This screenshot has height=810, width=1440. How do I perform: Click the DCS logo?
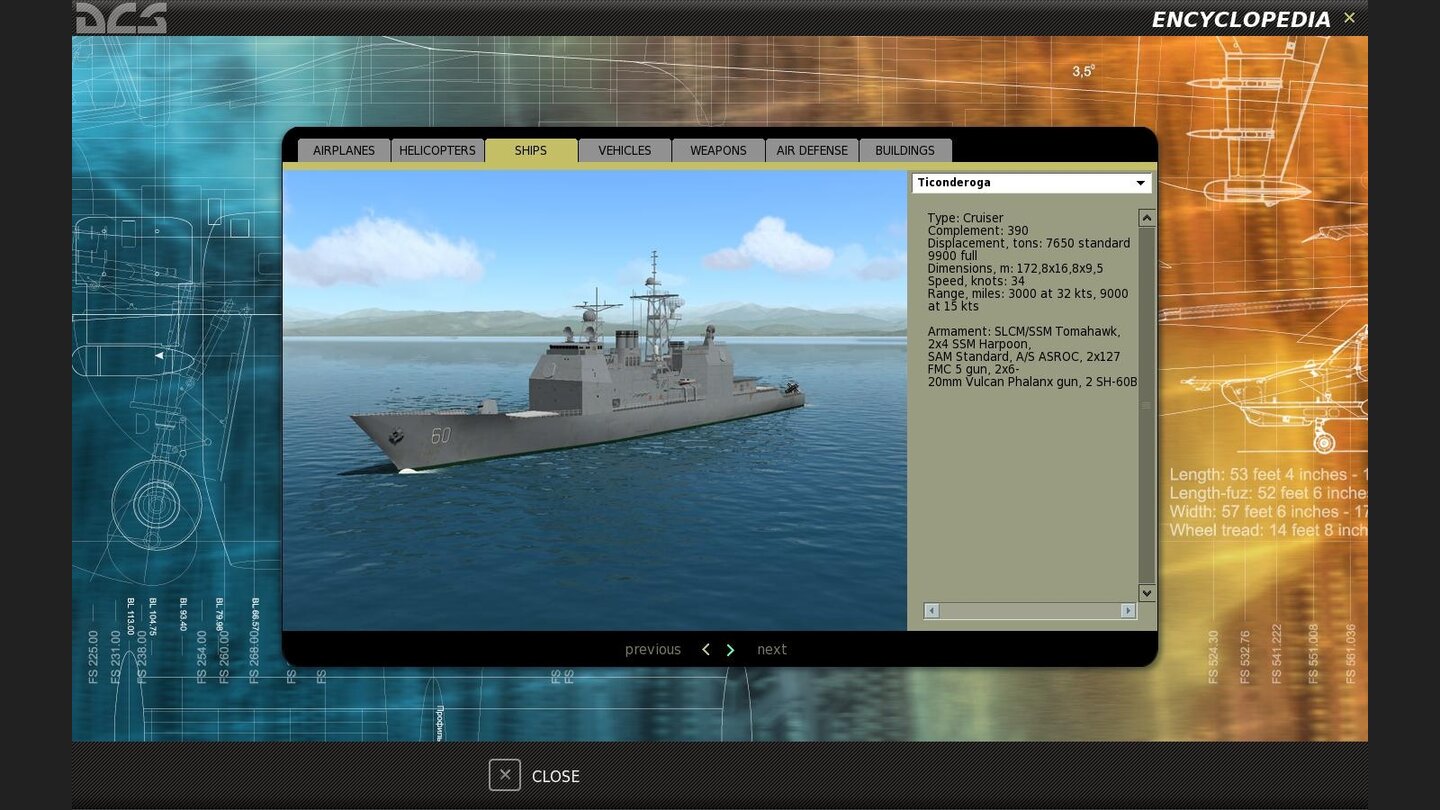[121, 18]
